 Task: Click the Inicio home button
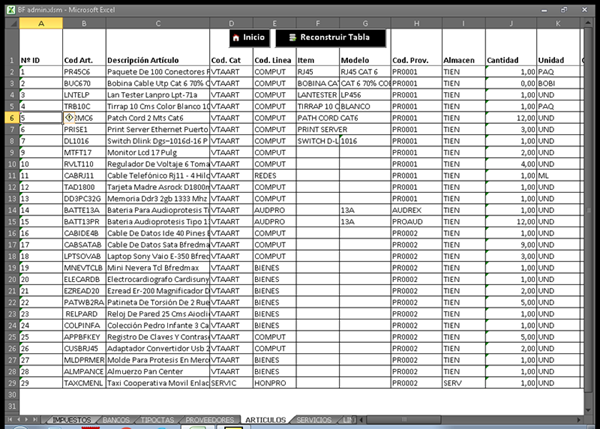pos(249,38)
